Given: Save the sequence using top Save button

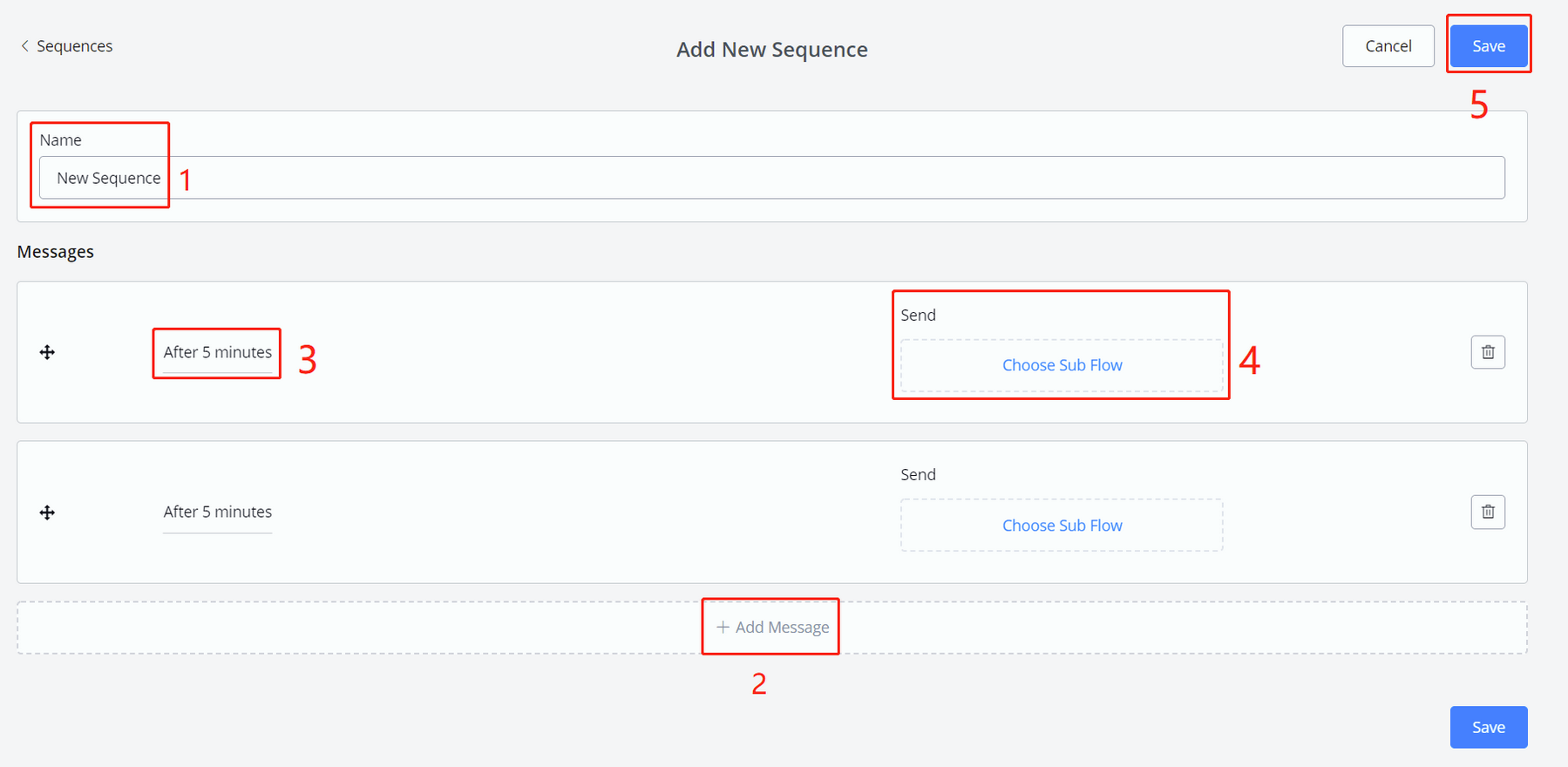Looking at the screenshot, I should (x=1489, y=46).
